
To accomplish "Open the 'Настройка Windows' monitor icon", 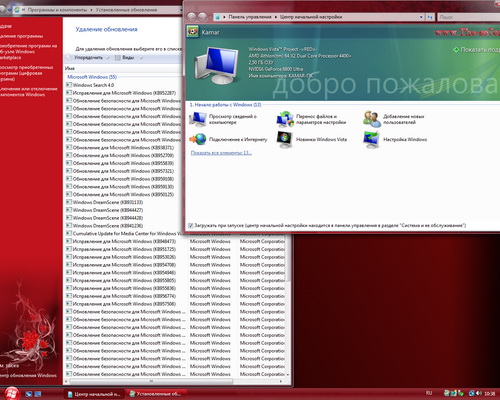I will click(x=372, y=139).
